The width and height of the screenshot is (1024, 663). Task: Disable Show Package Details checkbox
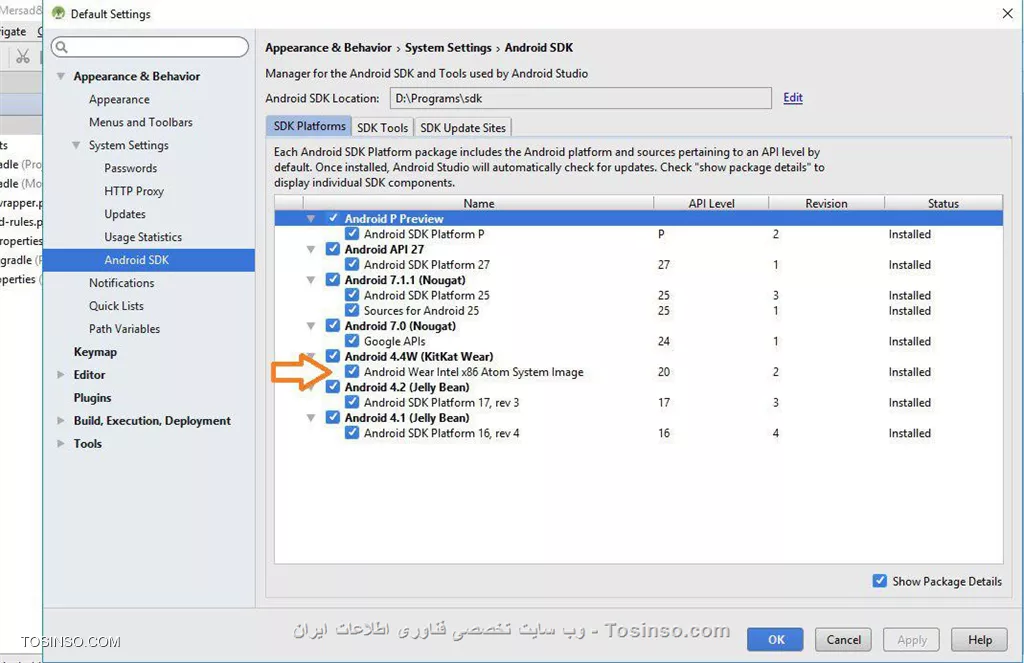[x=880, y=581]
